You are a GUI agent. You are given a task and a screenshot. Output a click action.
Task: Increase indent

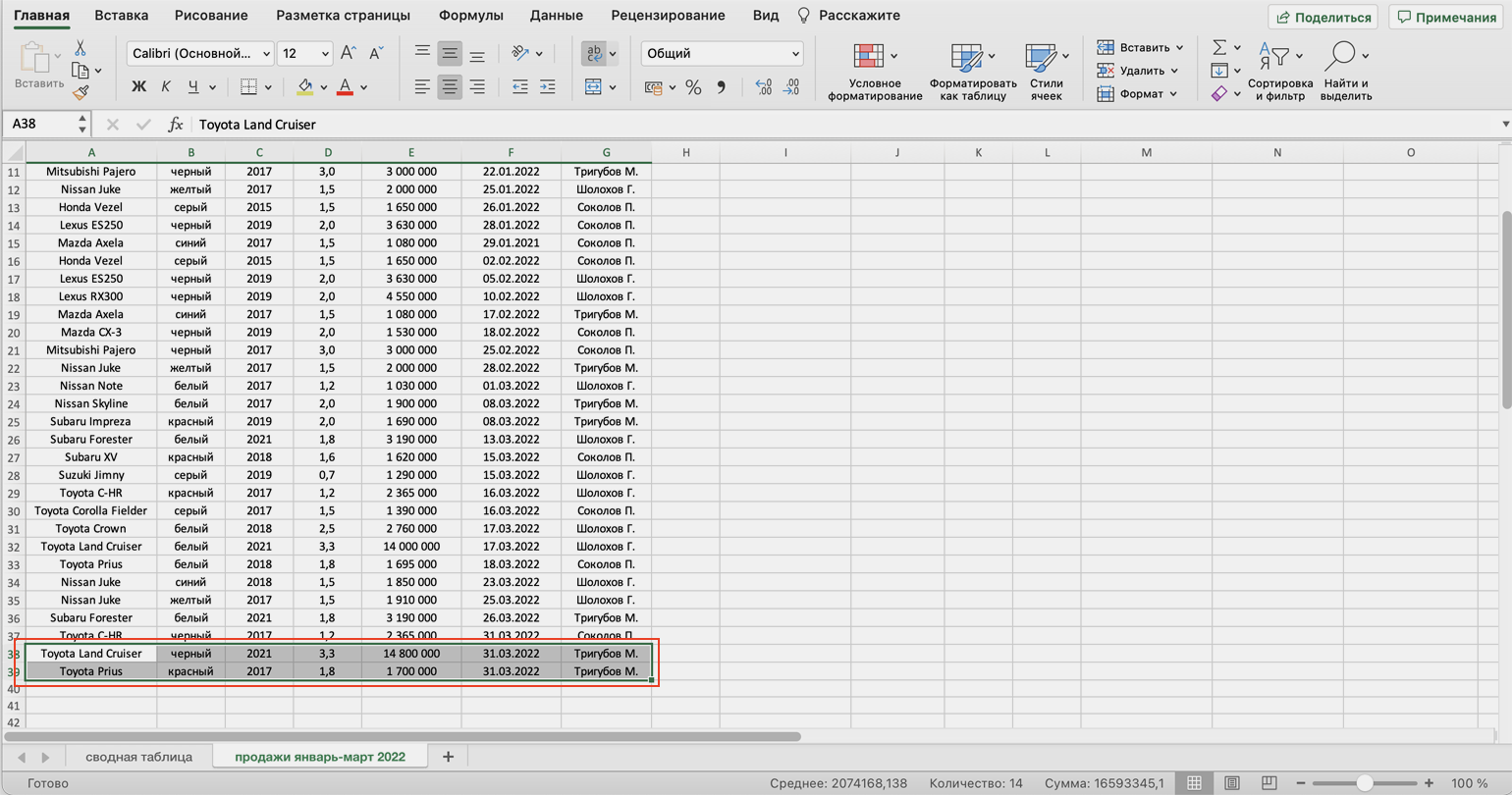(548, 87)
